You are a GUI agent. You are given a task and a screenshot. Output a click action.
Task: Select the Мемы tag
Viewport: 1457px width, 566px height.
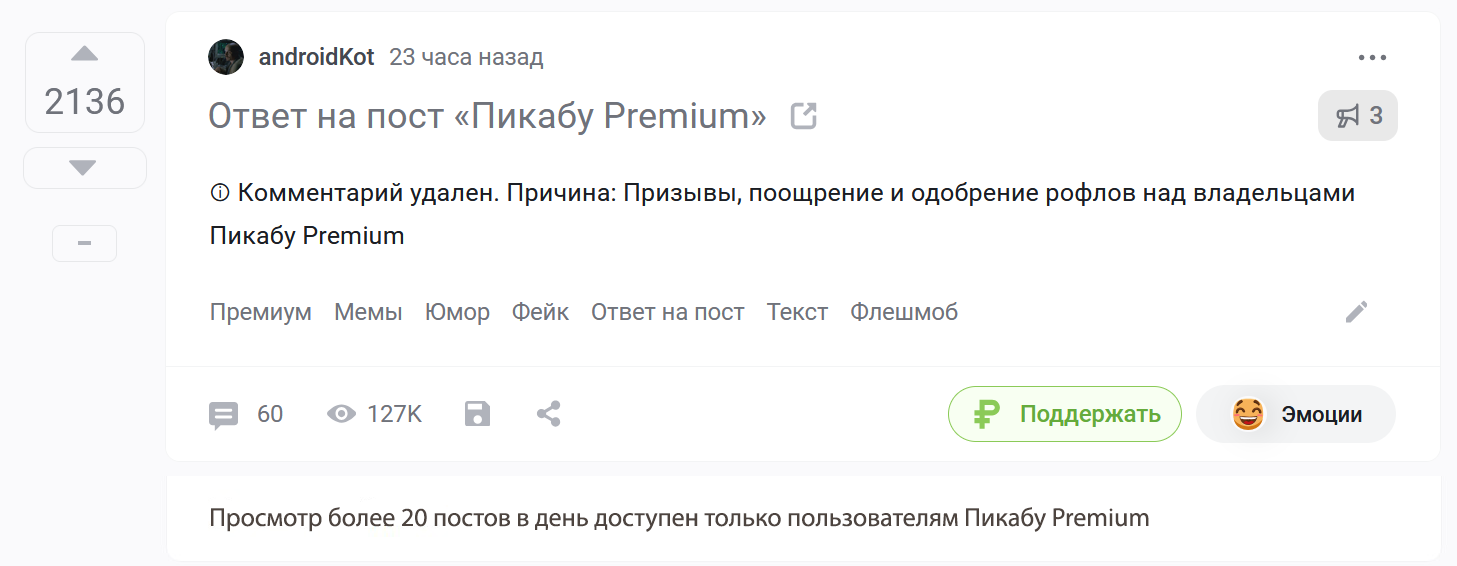(x=368, y=312)
